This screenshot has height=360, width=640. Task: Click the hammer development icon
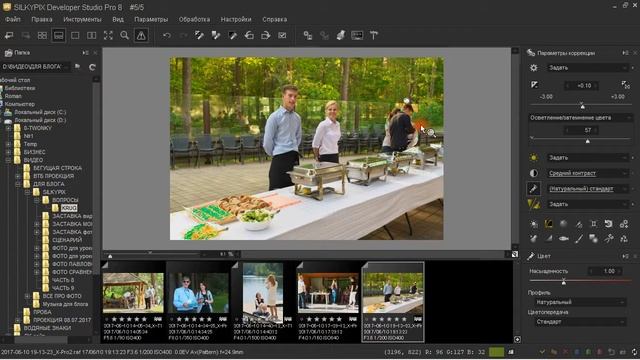373,36
